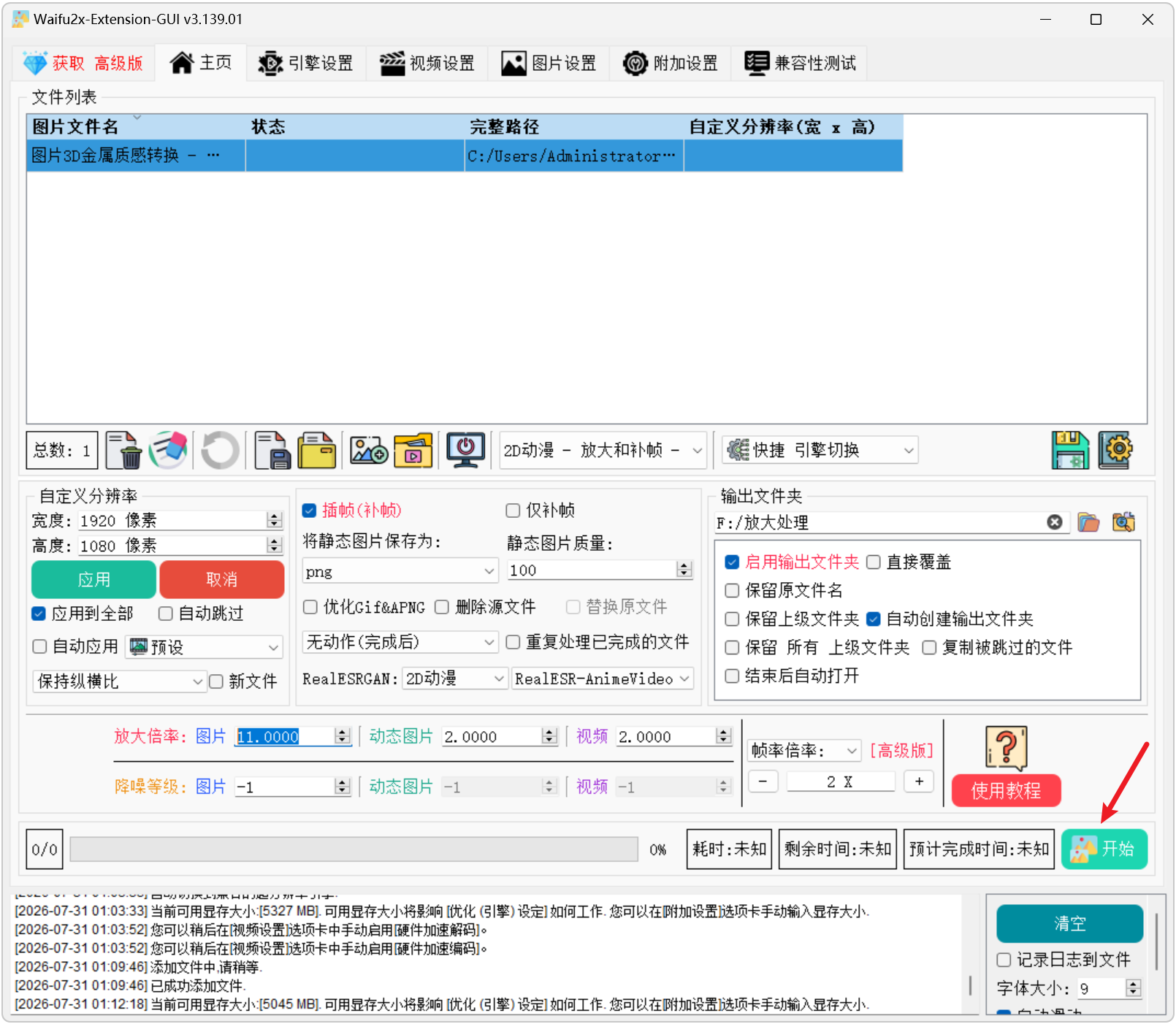The width and height of the screenshot is (1176, 1024).
Task: Click the green floppy save settings icon
Action: pyautogui.click(x=1070, y=450)
